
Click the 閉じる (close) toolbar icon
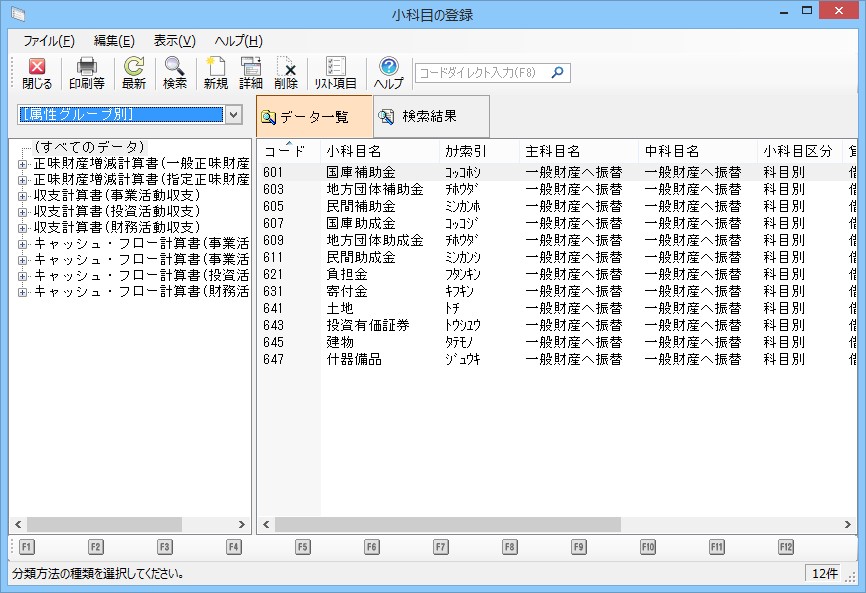[37, 73]
